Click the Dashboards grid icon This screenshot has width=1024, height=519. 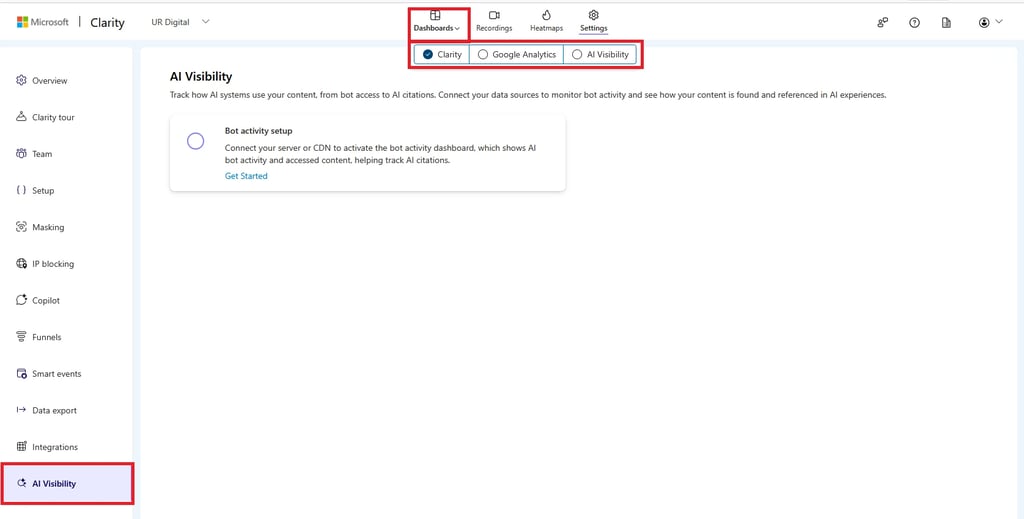pyautogui.click(x=436, y=15)
